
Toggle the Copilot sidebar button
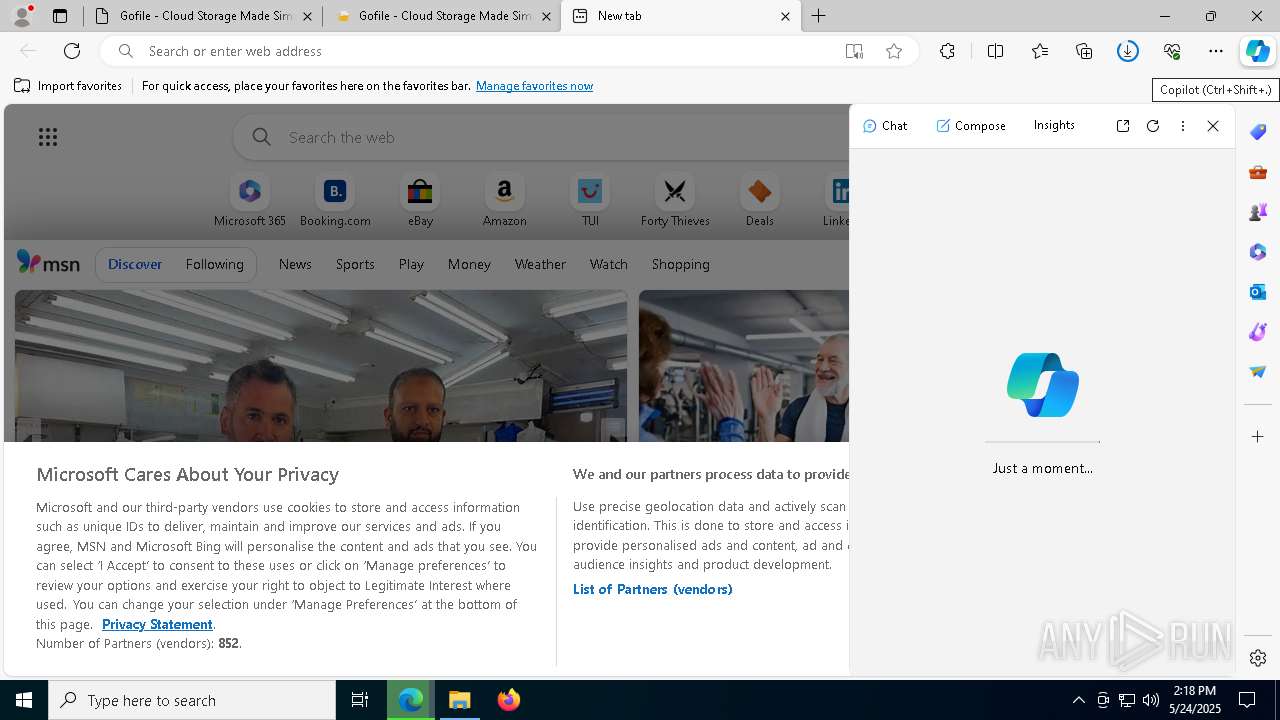pos(1258,51)
